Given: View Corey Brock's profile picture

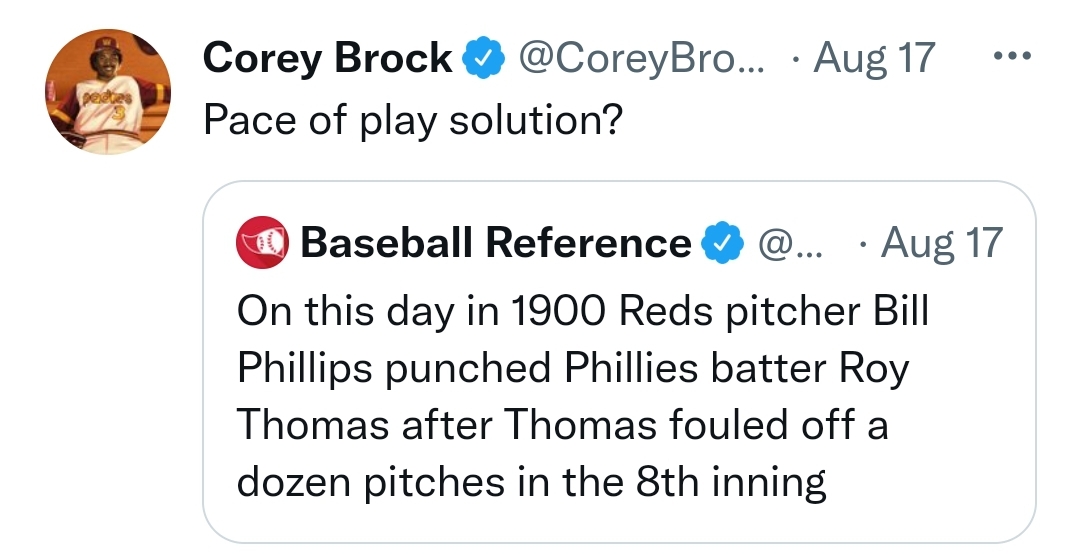Looking at the screenshot, I should pos(109,91).
